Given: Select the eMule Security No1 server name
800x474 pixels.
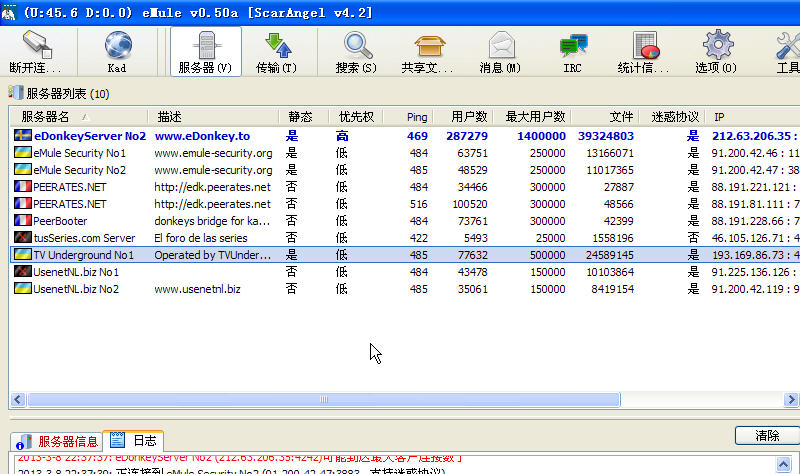Looking at the screenshot, I should (79, 153).
